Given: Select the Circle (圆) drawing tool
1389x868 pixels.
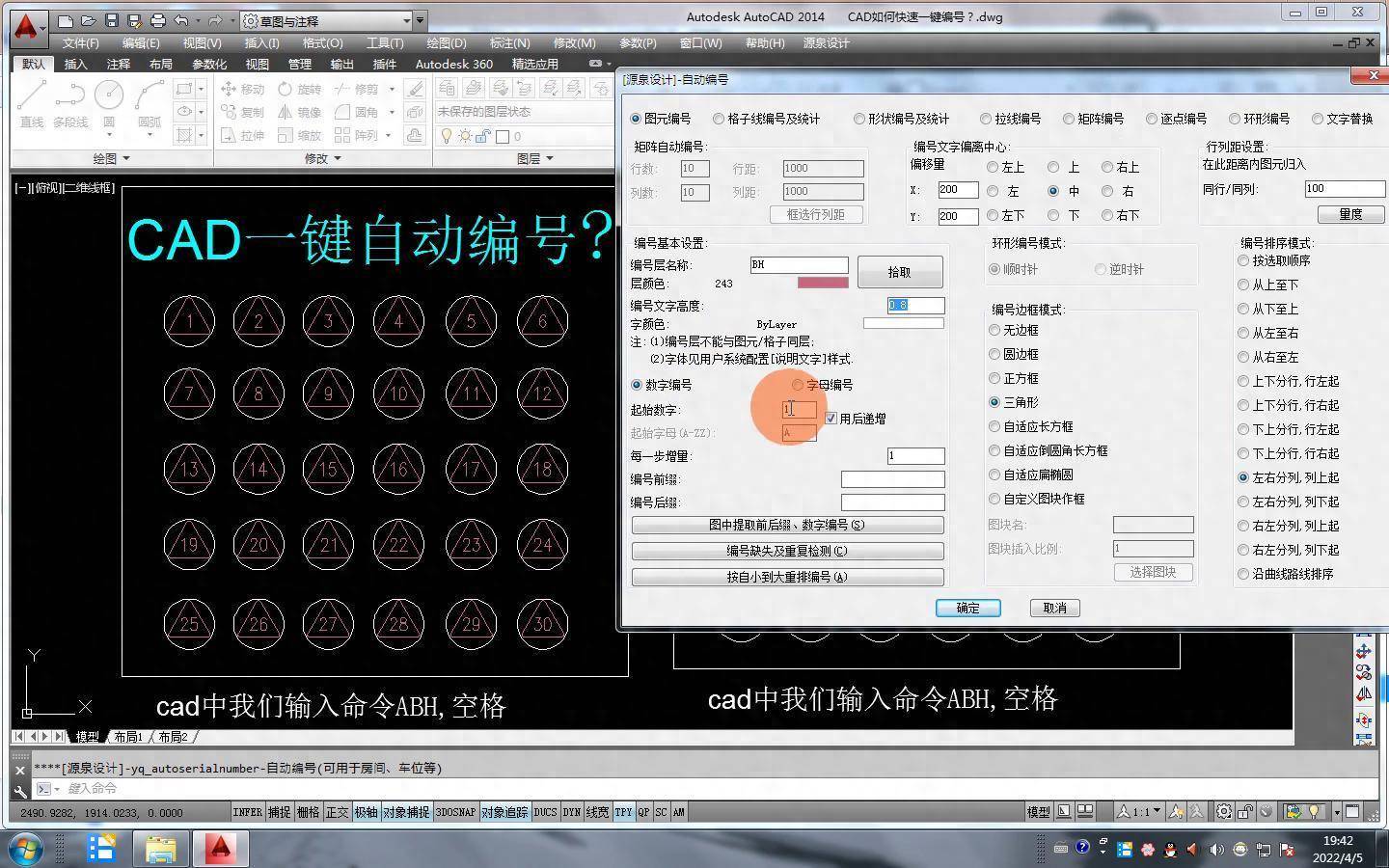Looking at the screenshot, I should point(109,104).
